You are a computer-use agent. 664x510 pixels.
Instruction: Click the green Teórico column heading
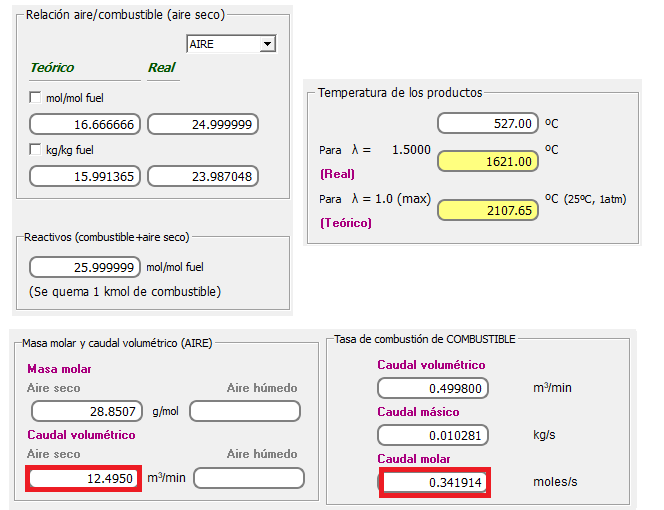coord(52,68)
